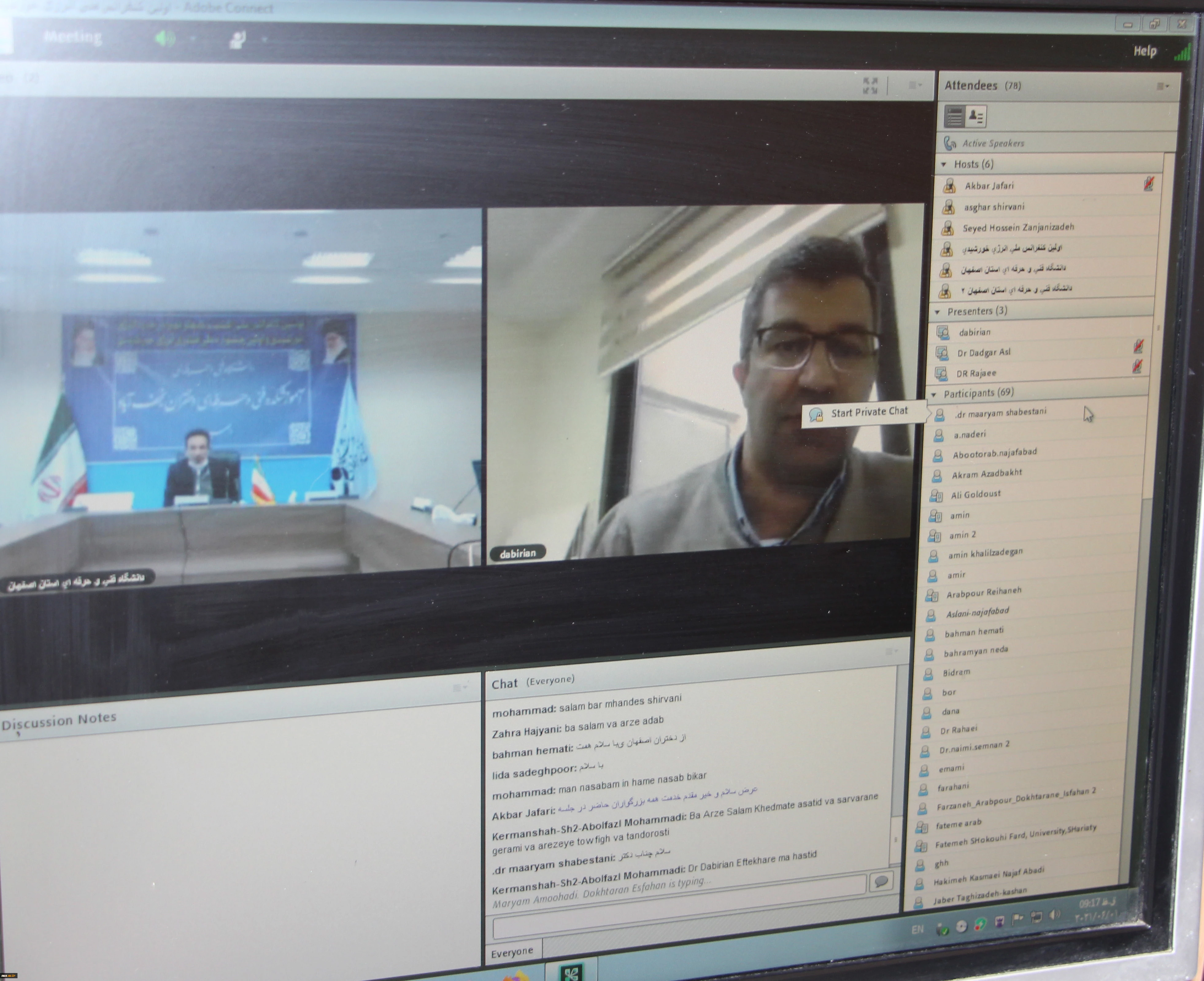Click the raise hand status icon
The image size is (1204, 981).
(237, 40)
